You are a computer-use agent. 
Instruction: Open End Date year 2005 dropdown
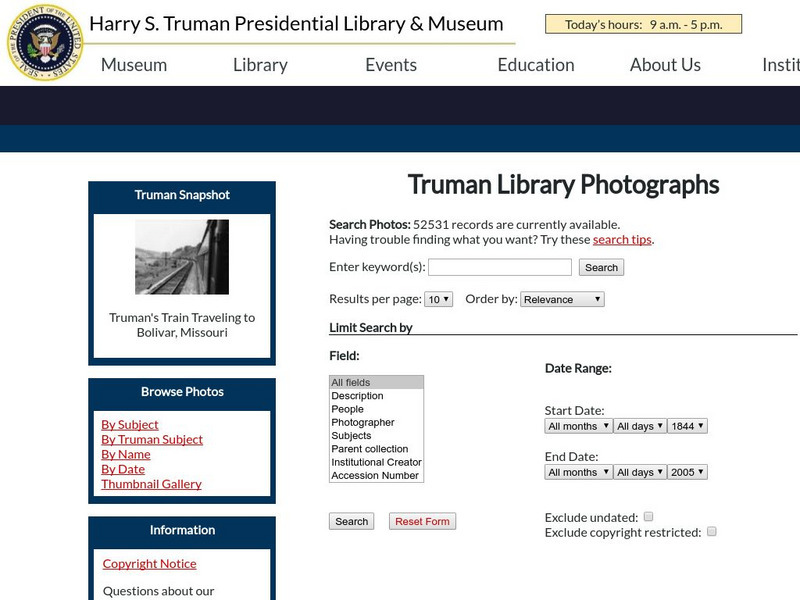tap(687, 472)
